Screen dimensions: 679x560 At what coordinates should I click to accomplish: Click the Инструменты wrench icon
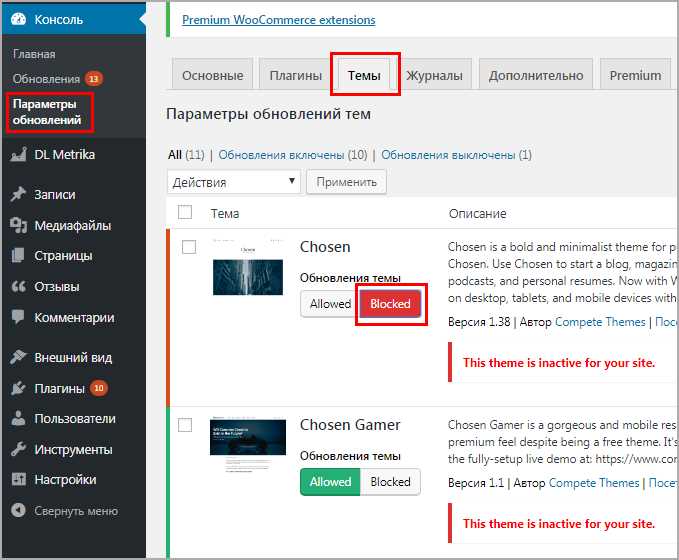(x=18, y=449)
